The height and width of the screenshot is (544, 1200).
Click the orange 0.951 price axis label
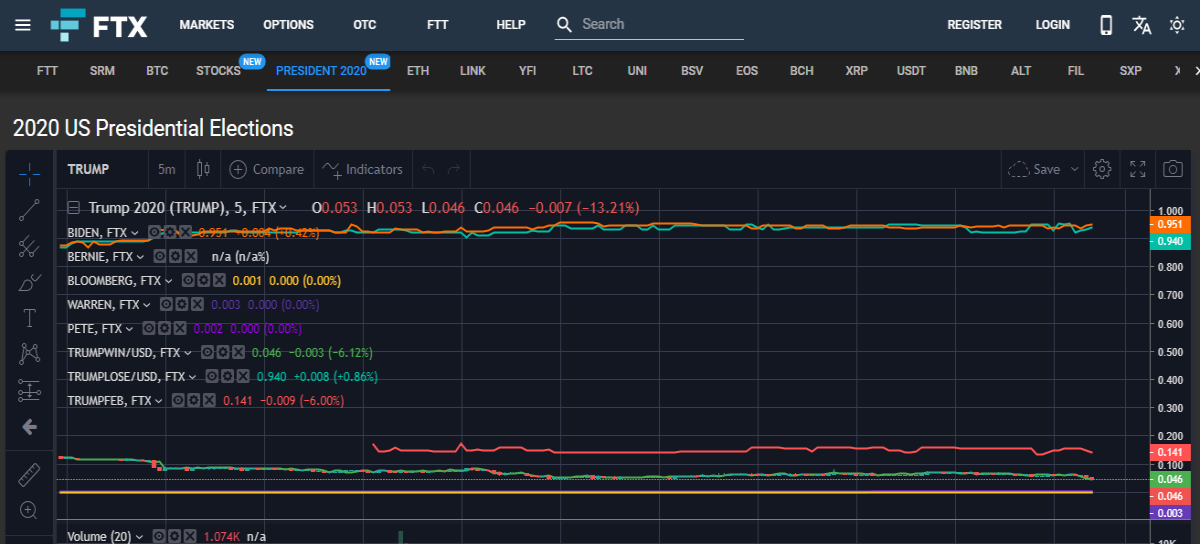point(1172,225)
